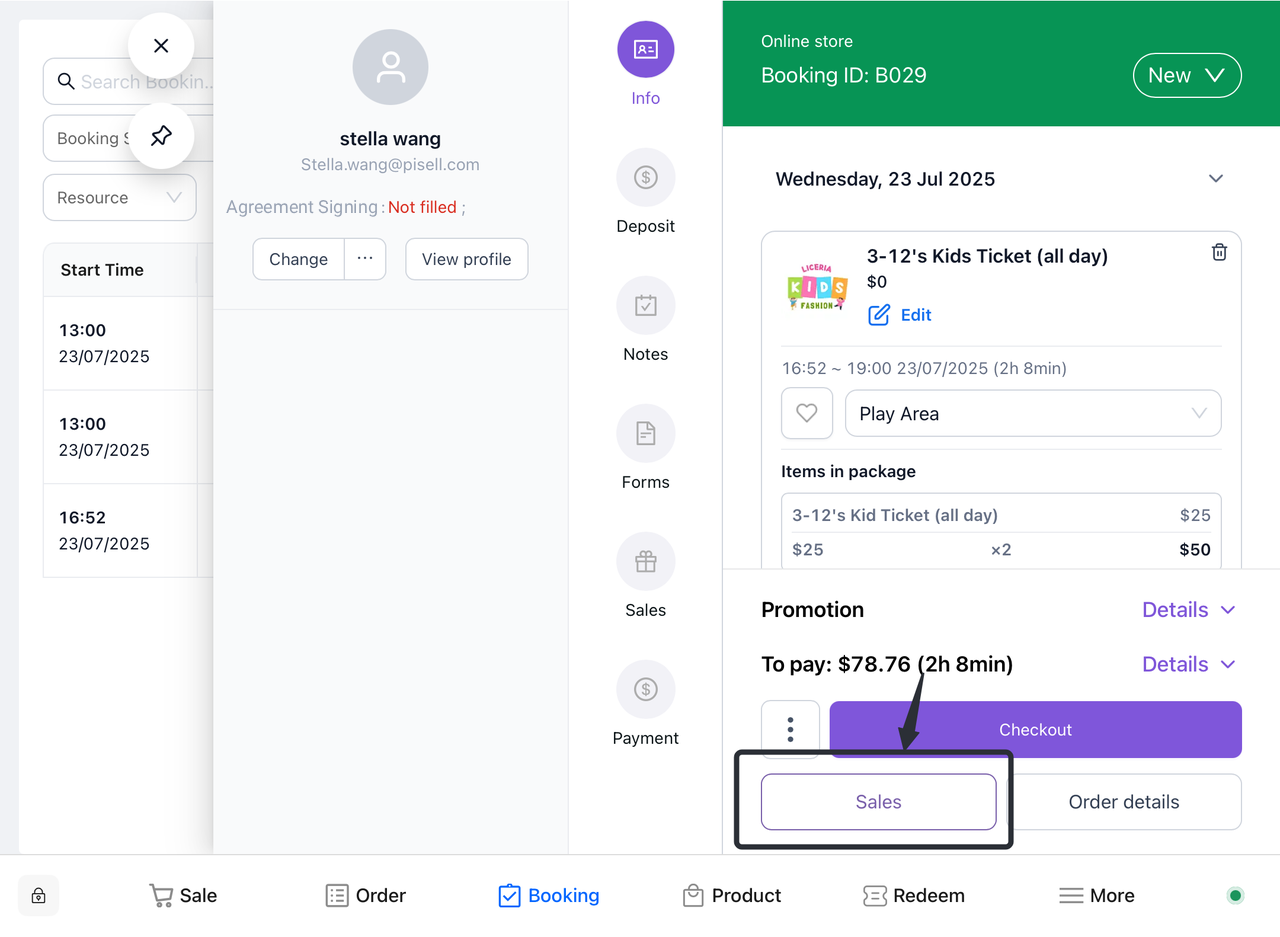Screen dimensions: 1280x937
Task: Open the Notes calendar icon
Action: [645, 306]
